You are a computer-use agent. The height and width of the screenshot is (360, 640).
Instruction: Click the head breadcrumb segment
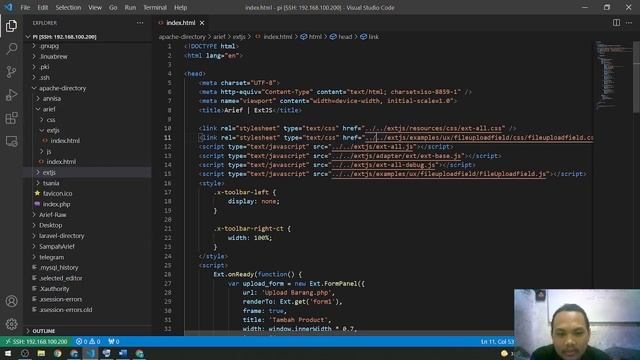pos(345,37)
